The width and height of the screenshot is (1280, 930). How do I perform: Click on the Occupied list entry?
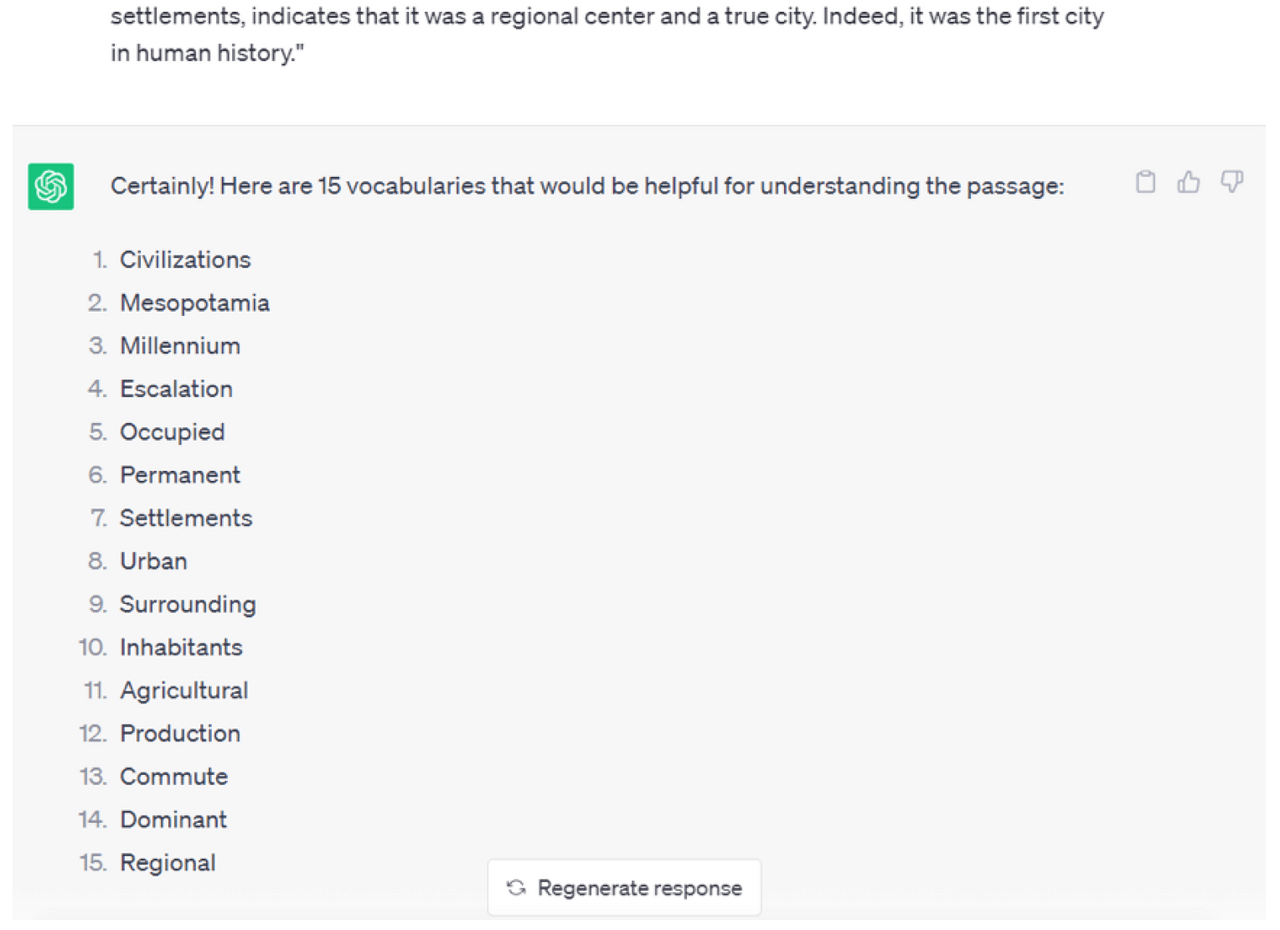click(172, 432)
